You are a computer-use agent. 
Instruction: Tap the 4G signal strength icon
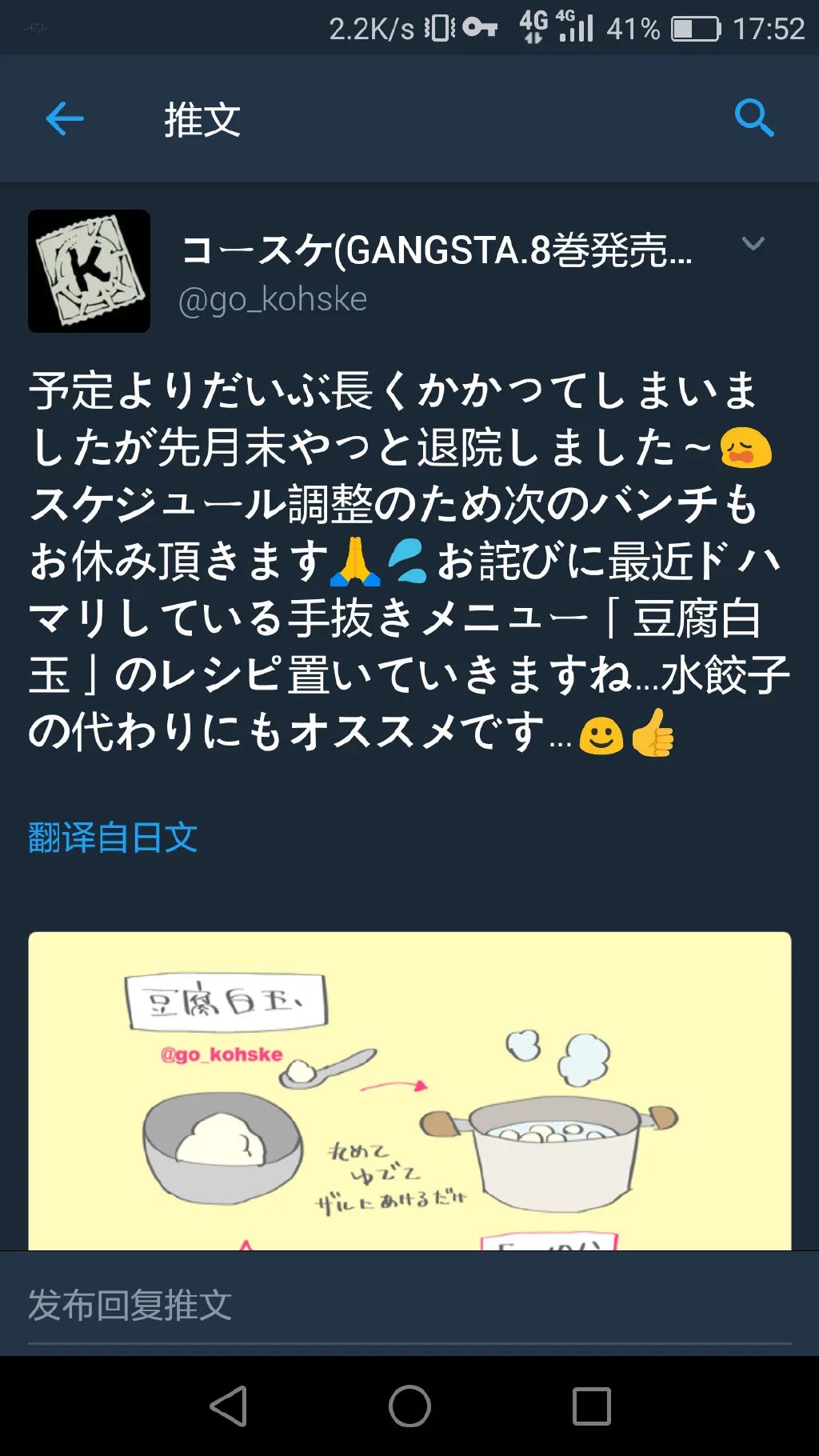pos(575,26)
